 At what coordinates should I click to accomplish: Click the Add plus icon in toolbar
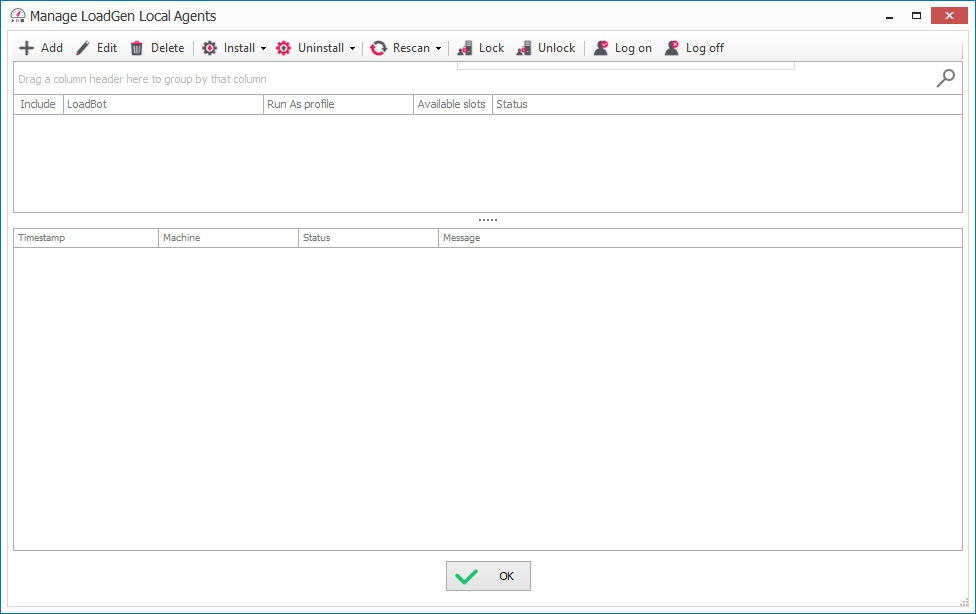coord(27,48)
